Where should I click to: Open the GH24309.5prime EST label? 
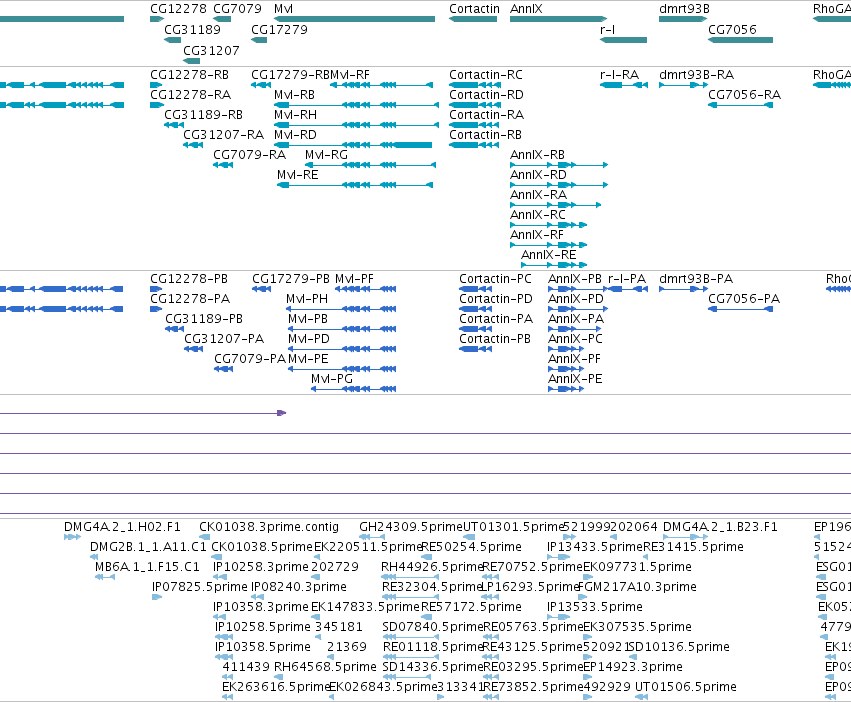click(411, 527)
